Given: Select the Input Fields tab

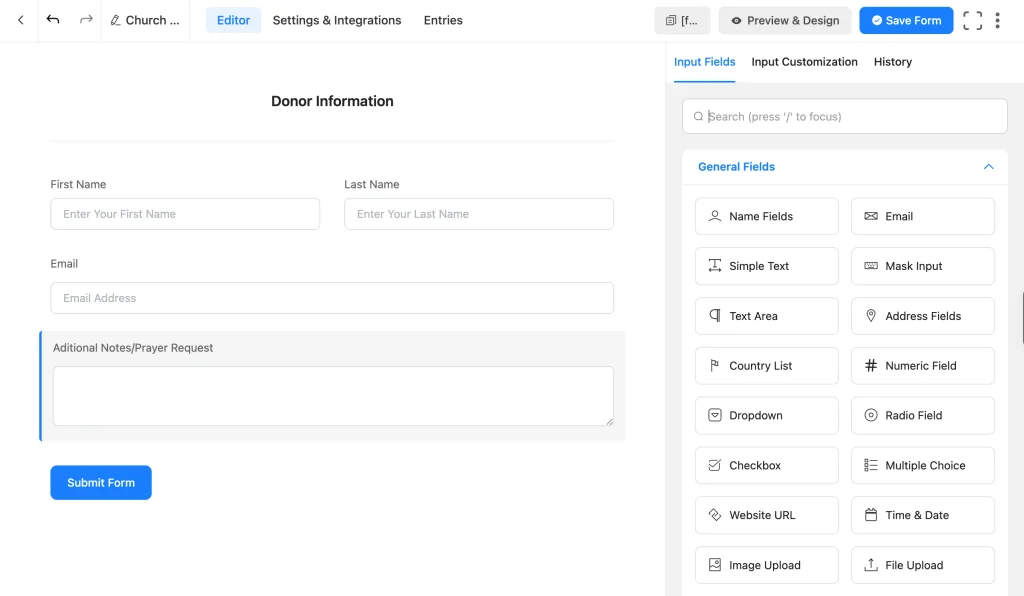Looking at the screenshot, I should 705,62.
